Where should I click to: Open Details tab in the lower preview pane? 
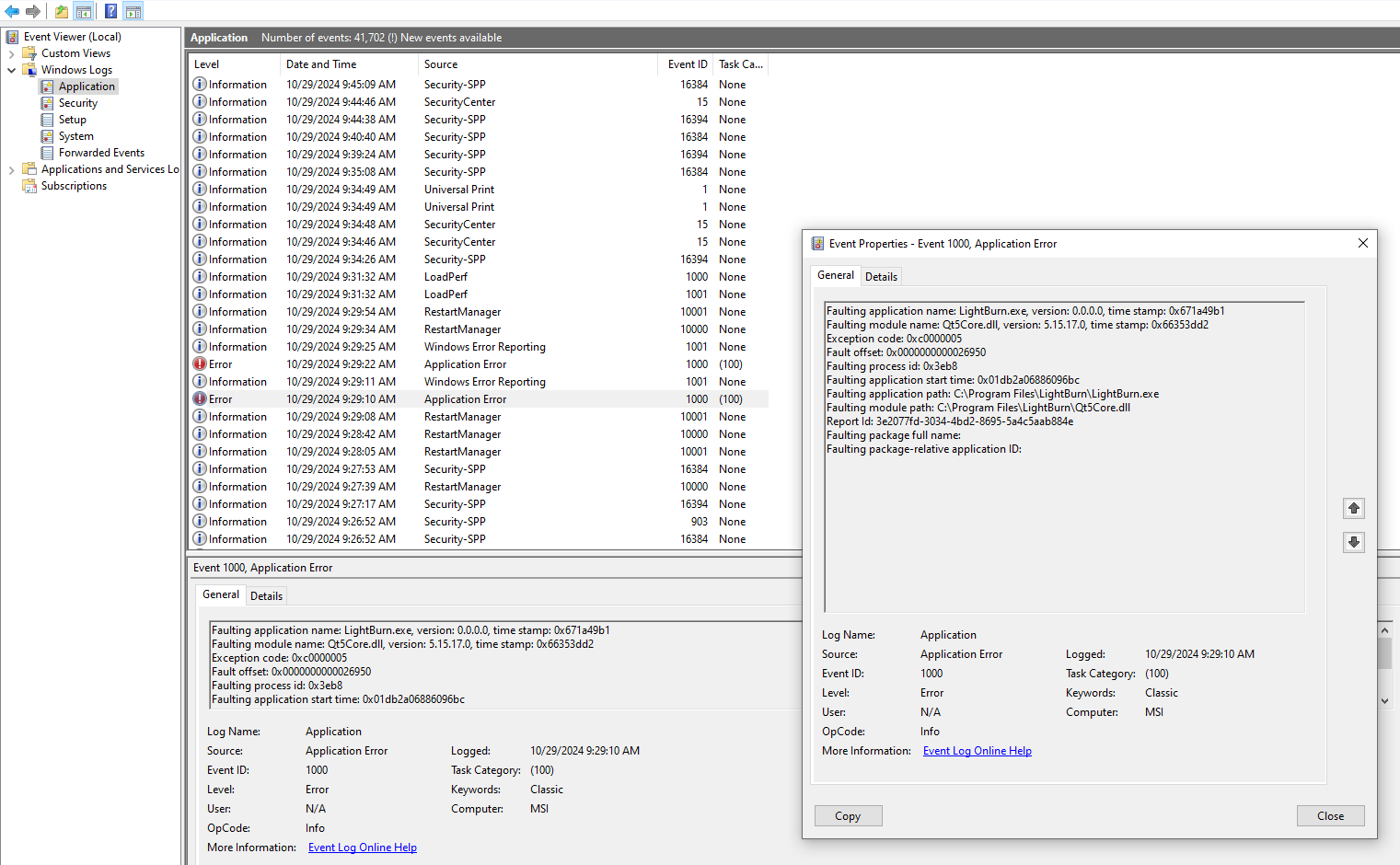[x=266, y=596]
